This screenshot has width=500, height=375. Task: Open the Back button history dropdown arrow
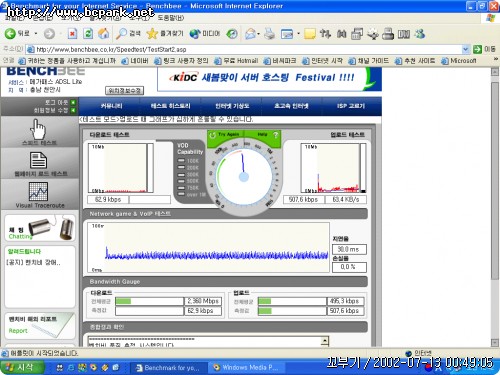pyautogui.click(x=36, y=34)
